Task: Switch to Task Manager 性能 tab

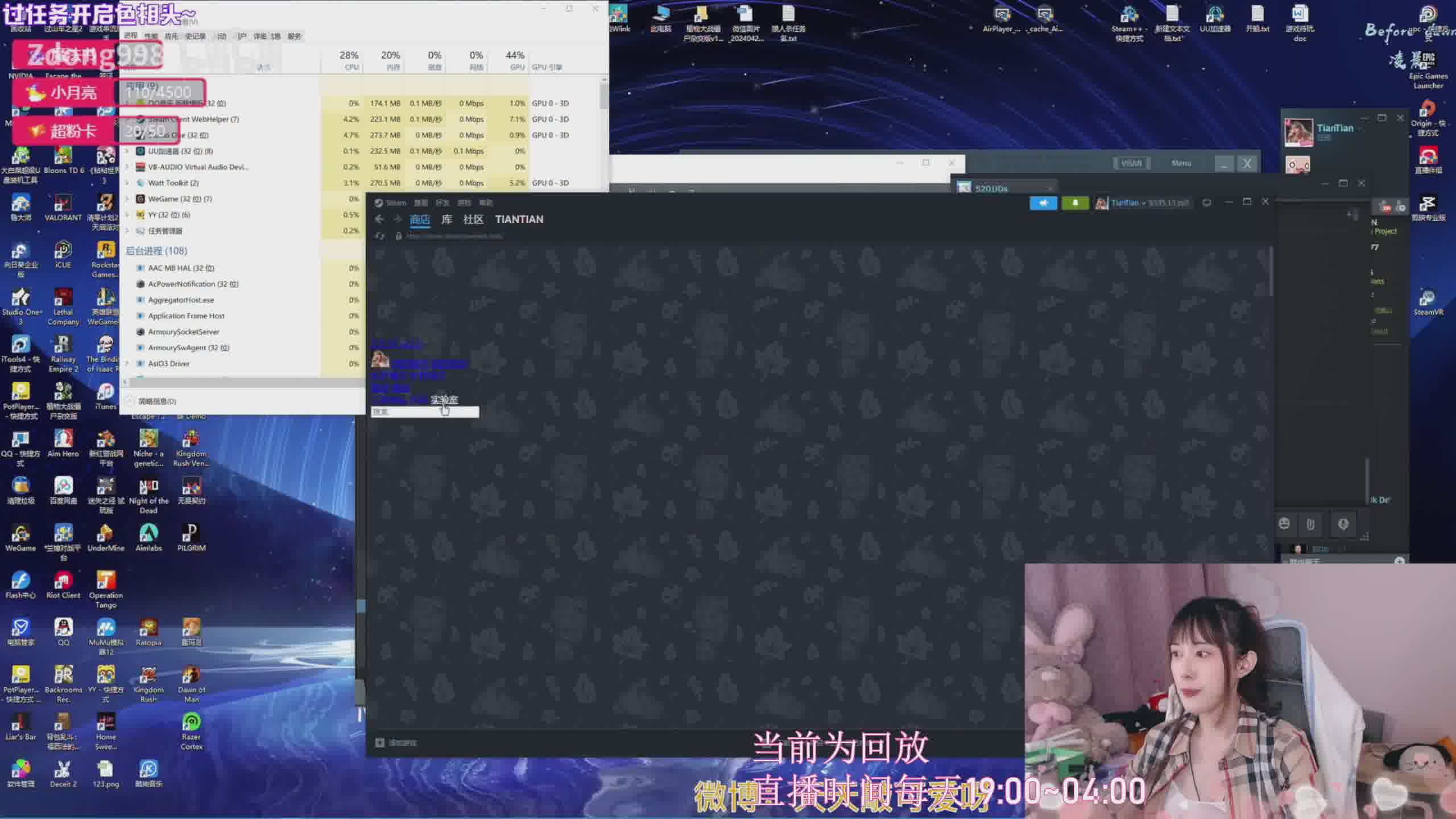Action: click(151, 36)
